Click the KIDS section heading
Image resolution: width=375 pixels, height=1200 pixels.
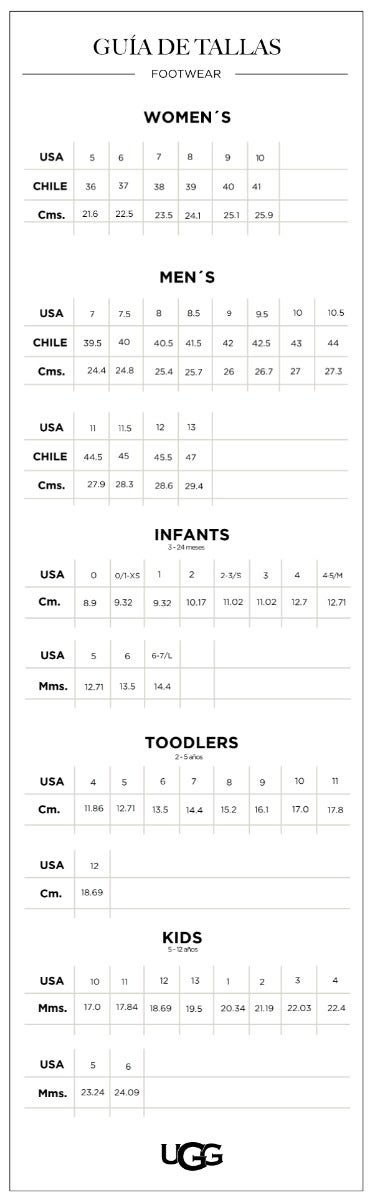[183, 937]
